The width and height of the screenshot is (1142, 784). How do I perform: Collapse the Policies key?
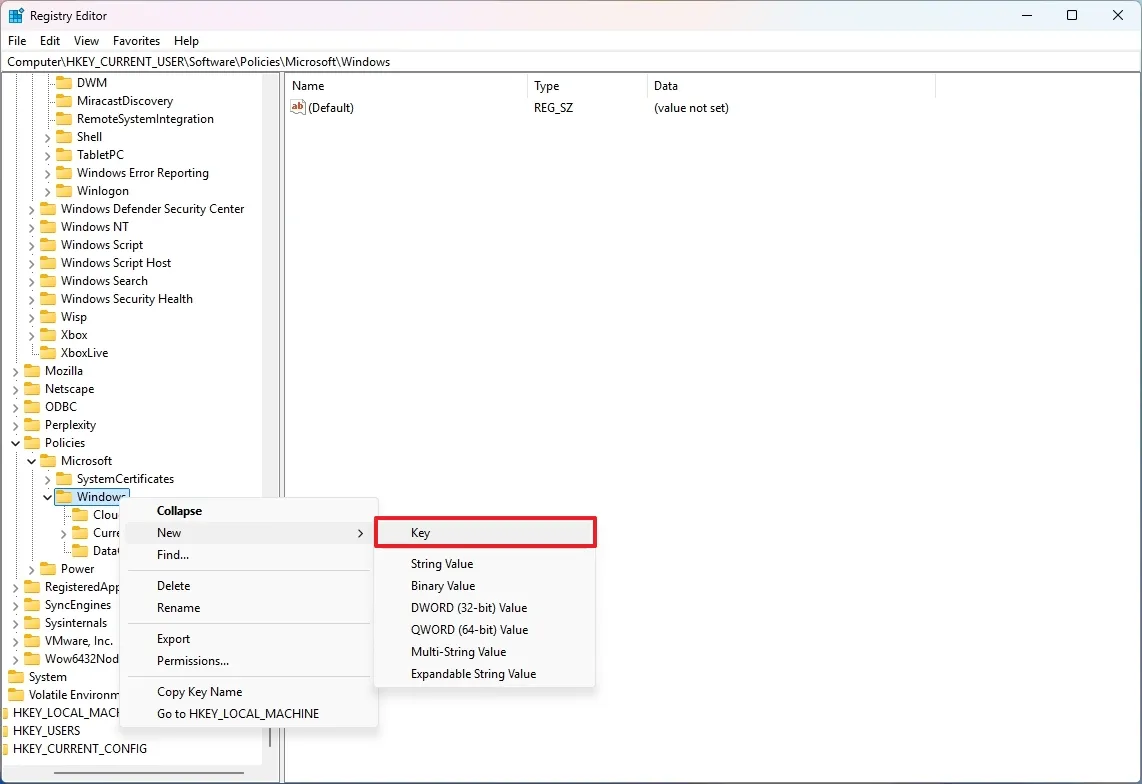(x=14, y=442)
